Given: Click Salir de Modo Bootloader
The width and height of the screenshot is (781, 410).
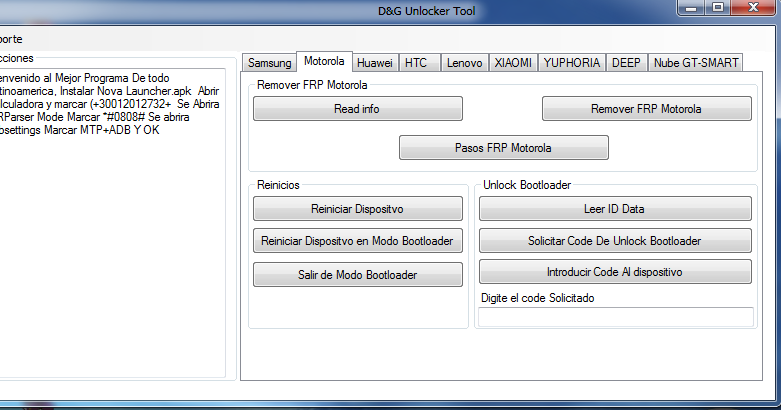Looking at the screenshot, I should [358, 274].
